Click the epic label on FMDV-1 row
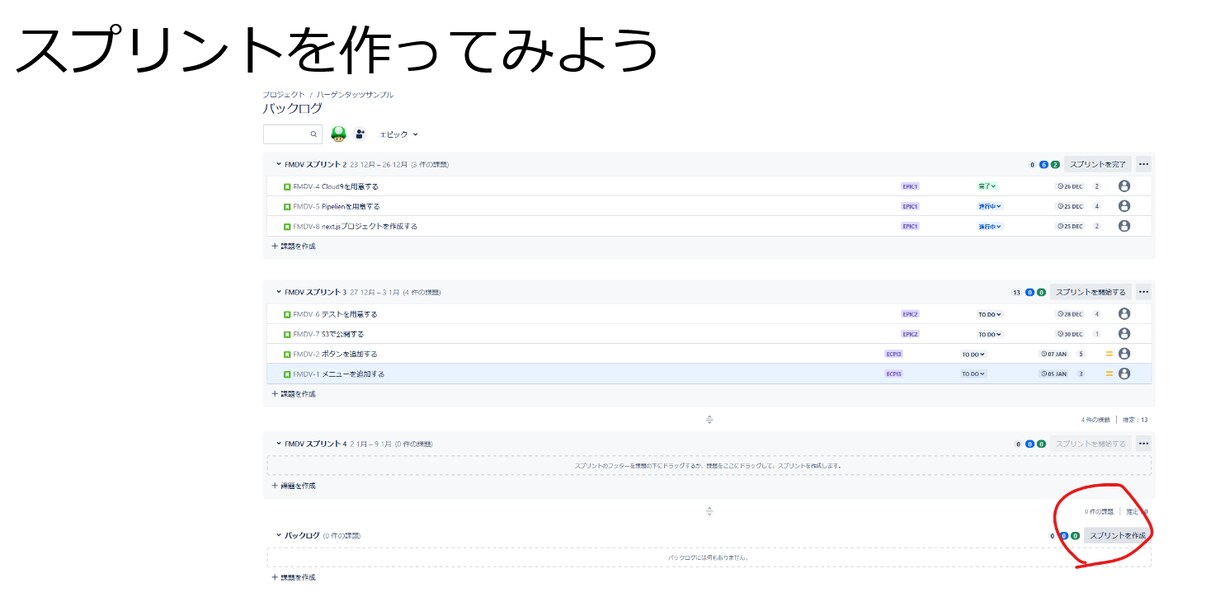This screenshot has width=1220, height=611. point(894,374)
